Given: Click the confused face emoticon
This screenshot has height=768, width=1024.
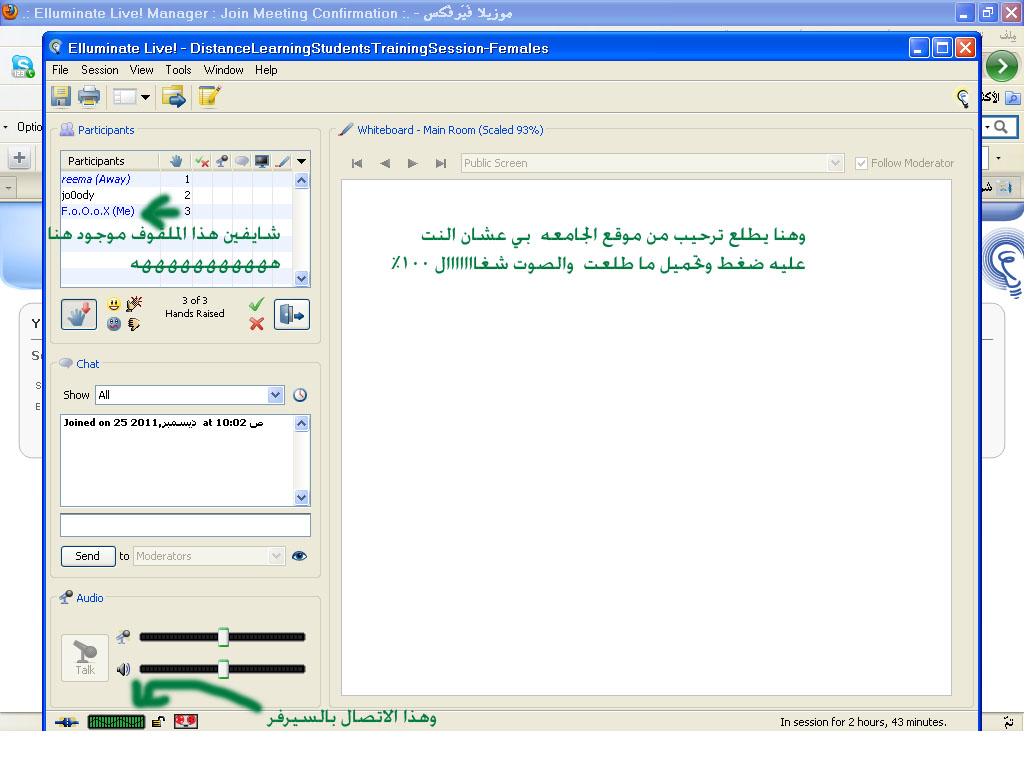Looking at the screenshot, I should click(x=114, y=324).
